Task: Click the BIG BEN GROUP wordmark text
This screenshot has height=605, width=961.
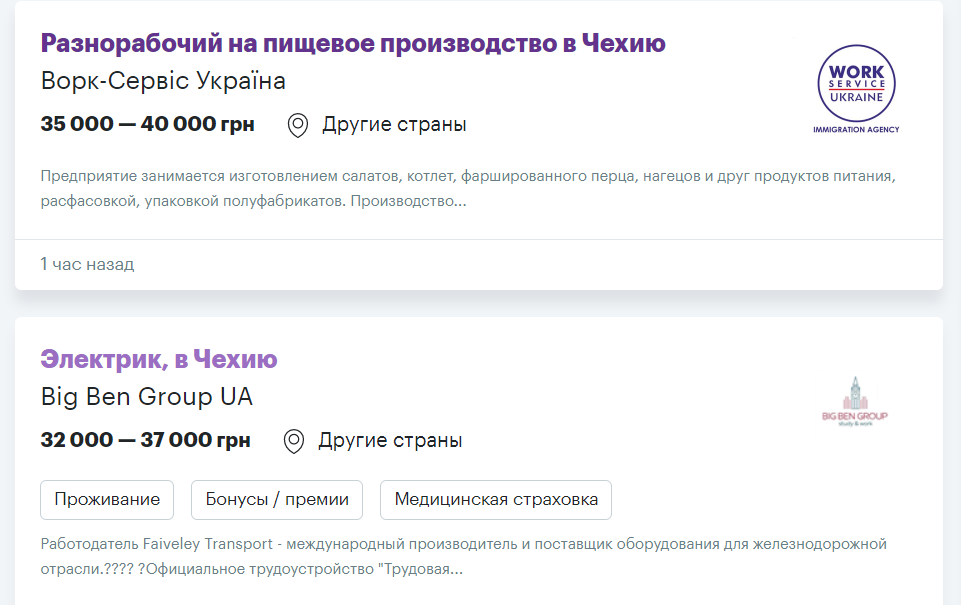Action: [854, 415]
